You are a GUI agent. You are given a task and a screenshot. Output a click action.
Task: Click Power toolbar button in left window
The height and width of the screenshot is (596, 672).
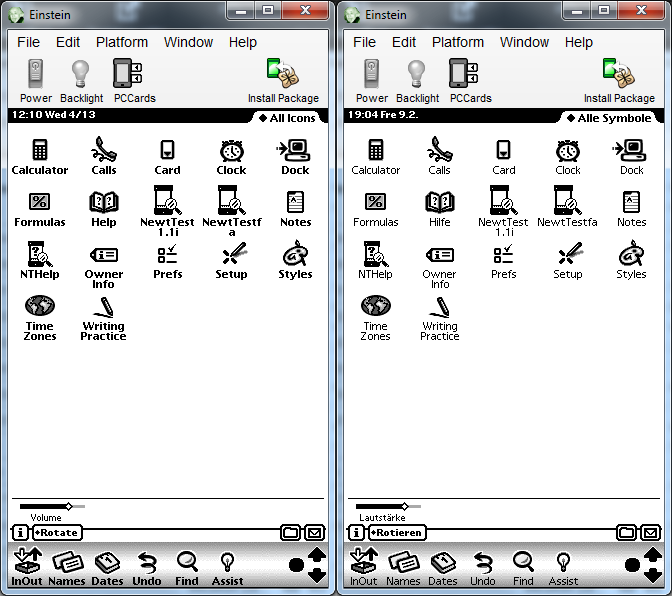tap(36, 81)
